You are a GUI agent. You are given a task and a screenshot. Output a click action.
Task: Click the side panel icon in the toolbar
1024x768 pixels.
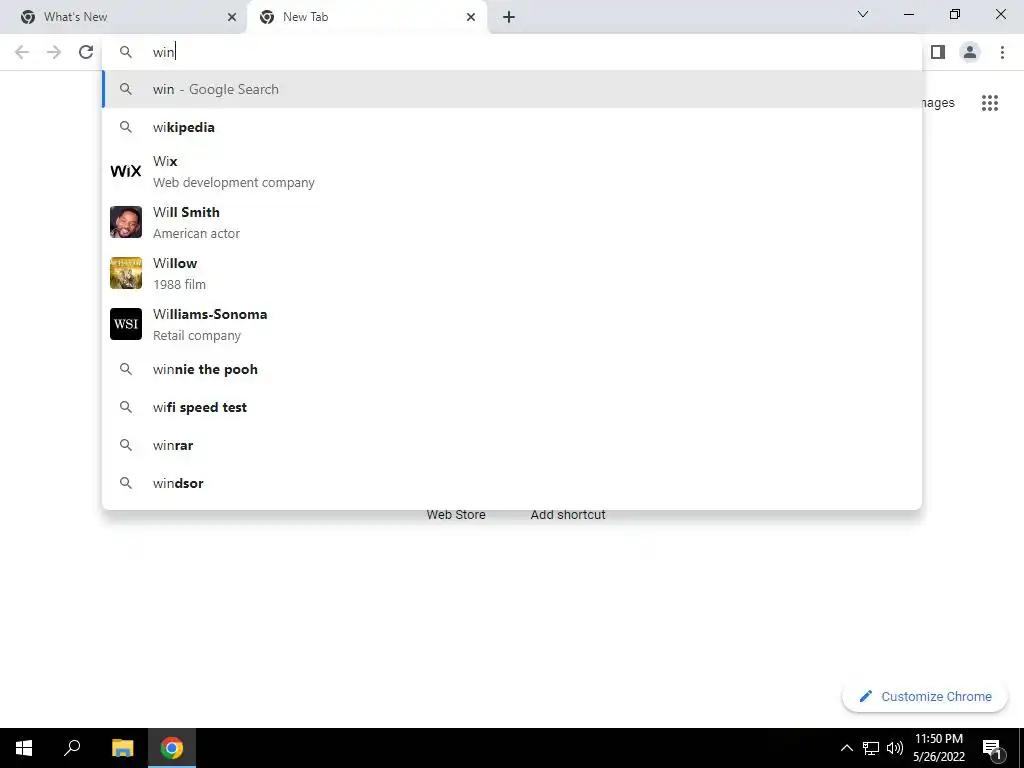(938, 52)
